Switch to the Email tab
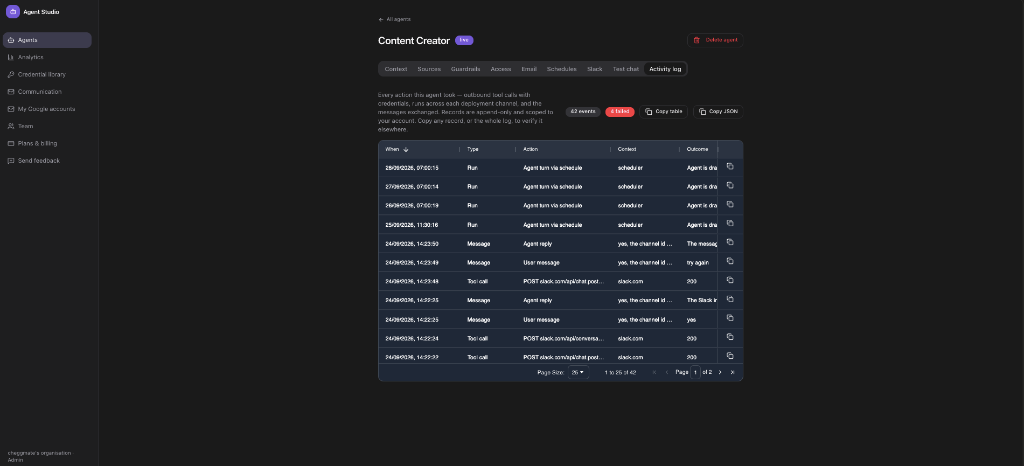Screen dimensions: 1024x466 (529, 69)
